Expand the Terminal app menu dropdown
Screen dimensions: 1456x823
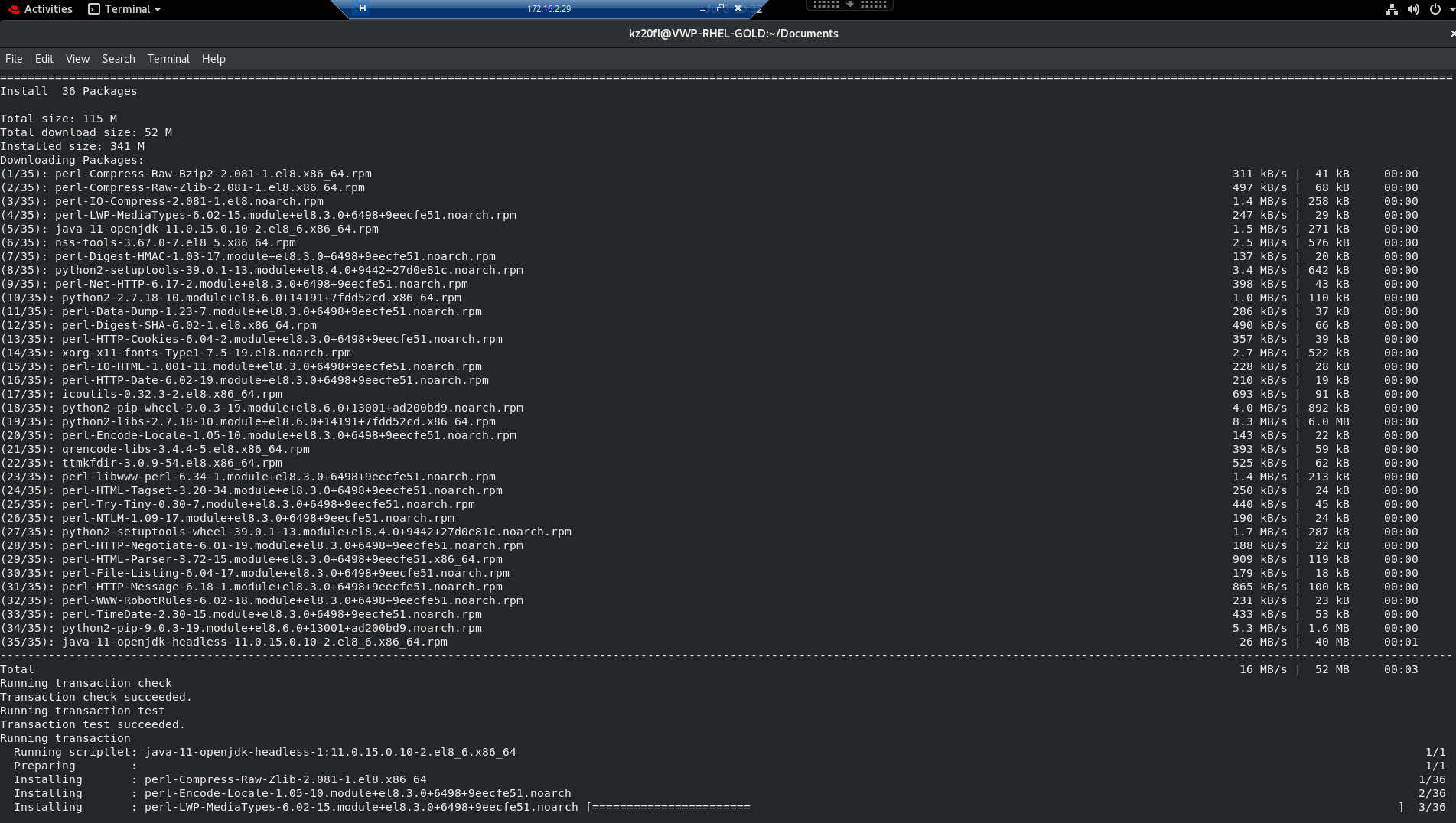click(158, 9)
